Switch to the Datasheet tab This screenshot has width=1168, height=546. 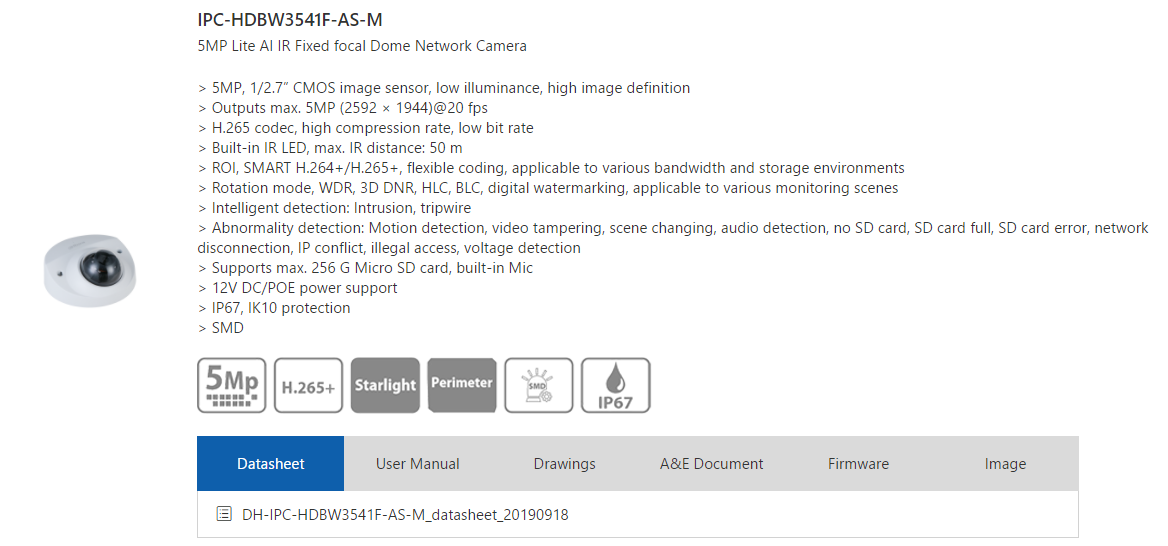270,464
